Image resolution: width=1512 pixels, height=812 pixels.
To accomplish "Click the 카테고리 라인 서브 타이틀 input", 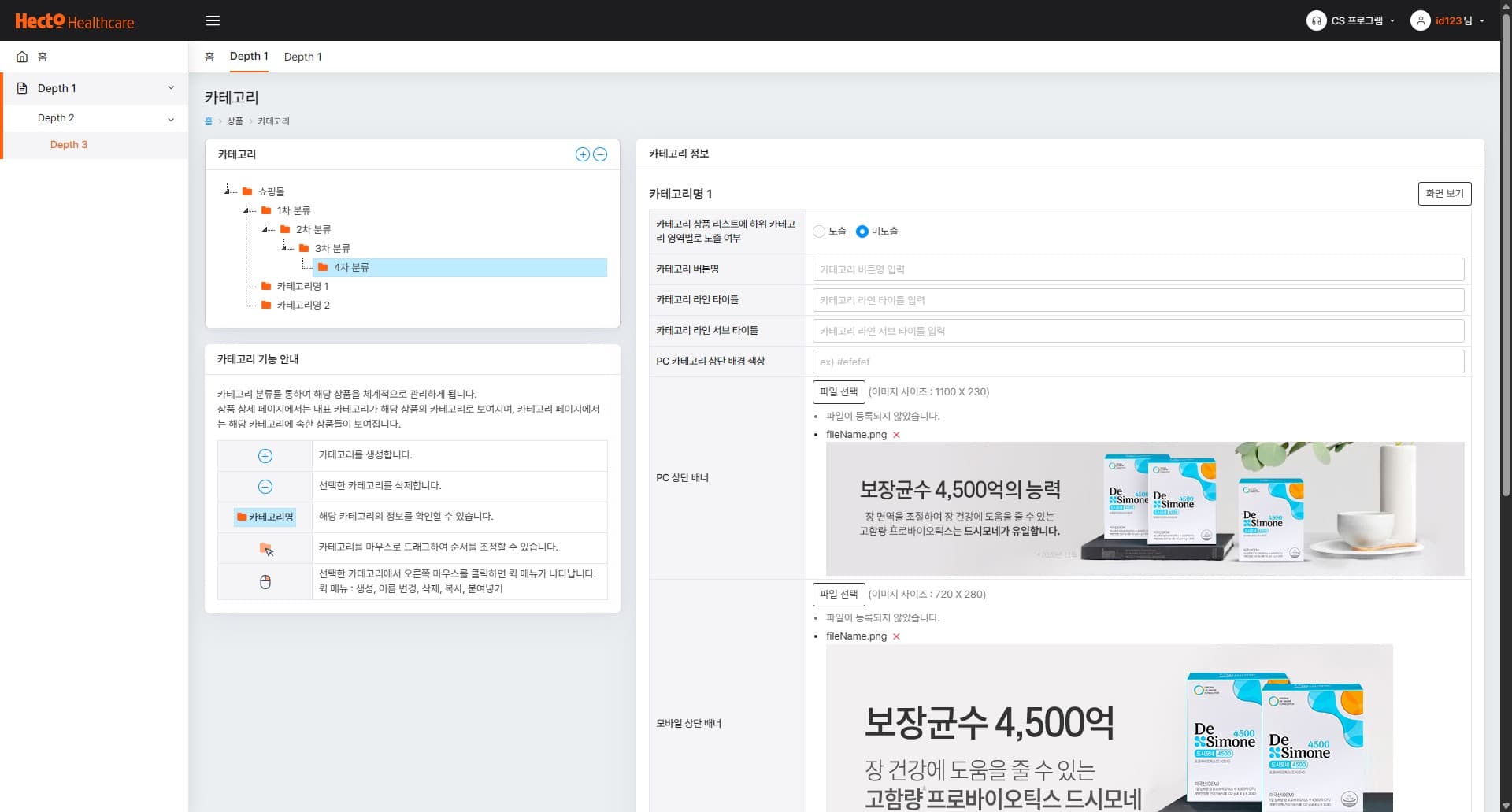I will (1138, 332).
